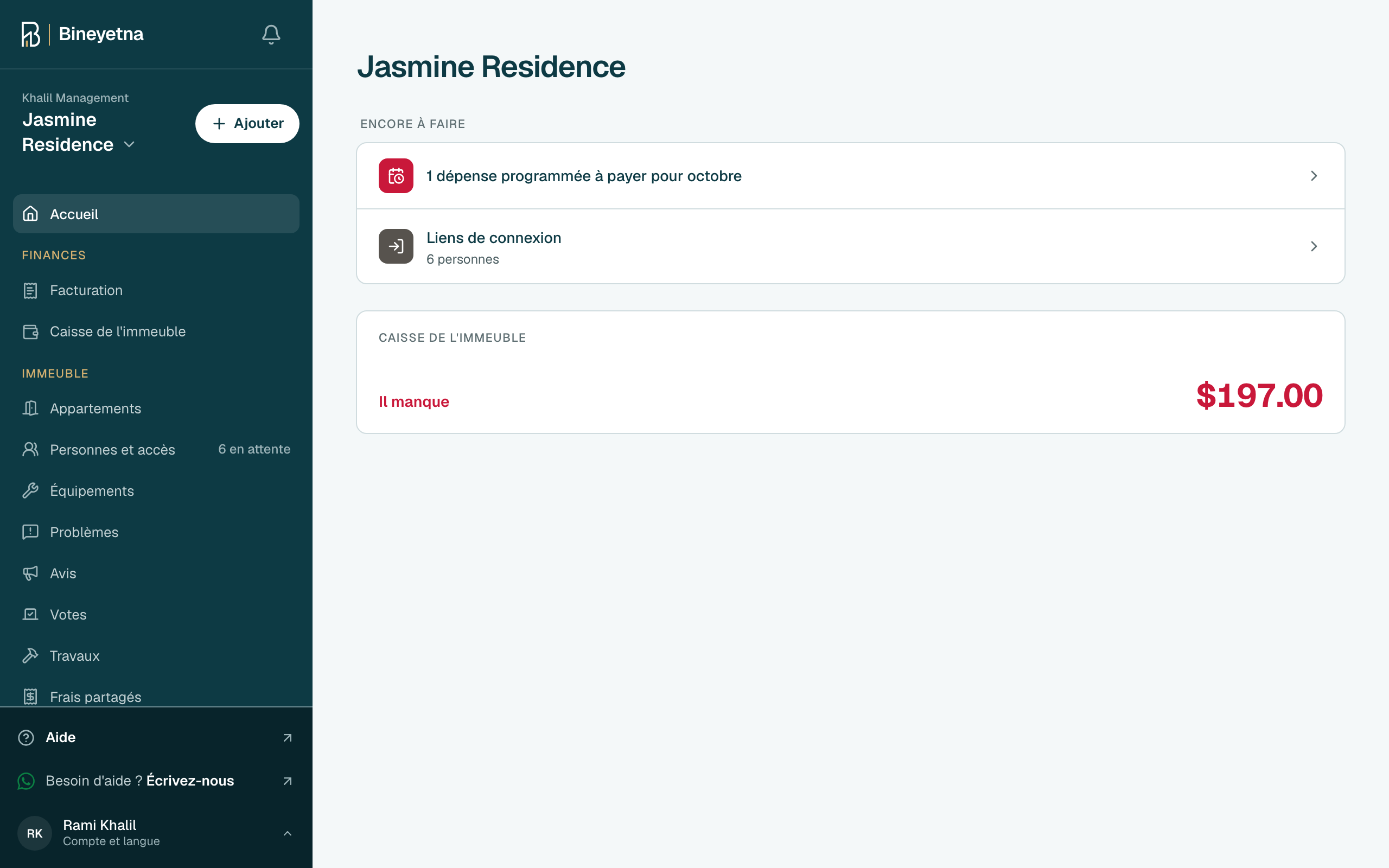Click the Ajouter button
Image resolution: width=1389 pixels, height=868 pixels.
pos(247,124)
